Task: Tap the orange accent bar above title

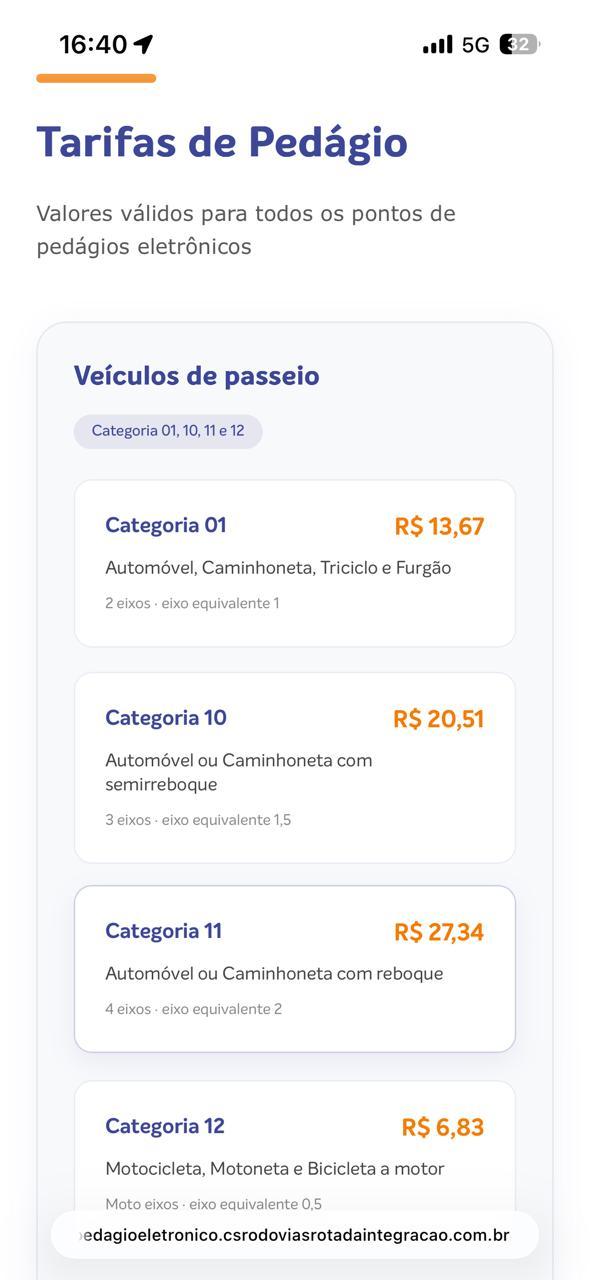Action: tap(96, 78)
